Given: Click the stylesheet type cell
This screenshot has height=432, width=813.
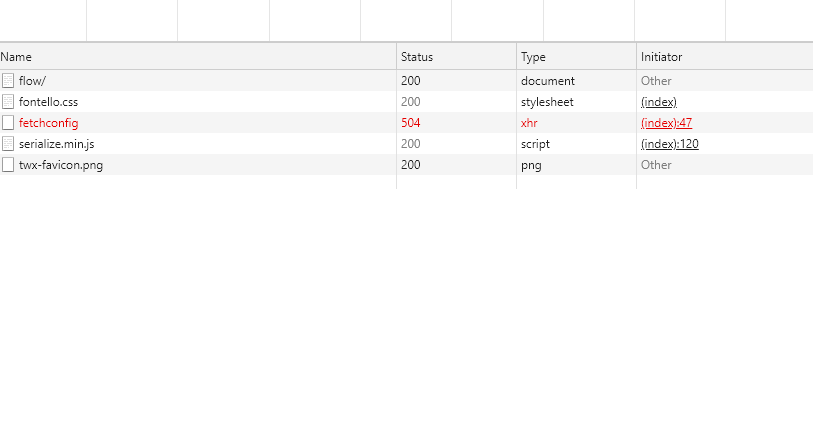Looking at the screenshot, I should (x=547, y=102).
